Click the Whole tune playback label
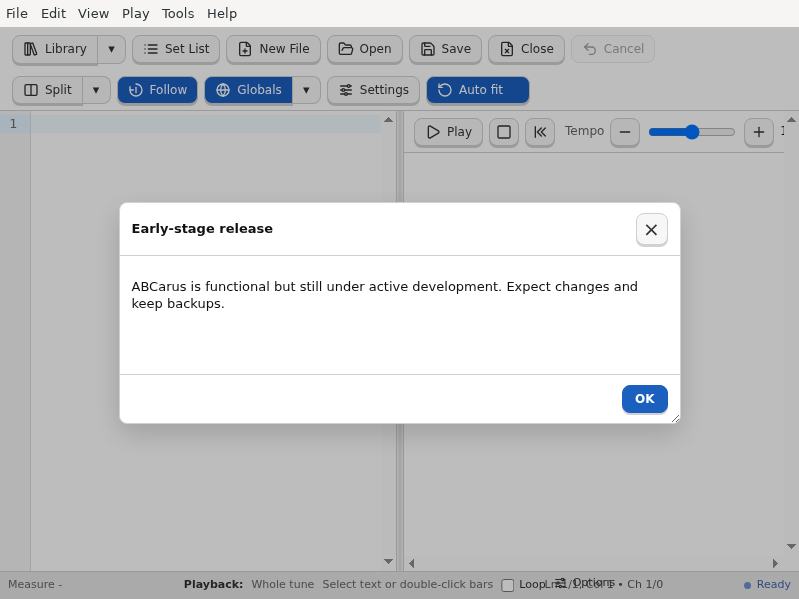Image resolution: width=799 pixels, height=599 pixels. point(283,584)
